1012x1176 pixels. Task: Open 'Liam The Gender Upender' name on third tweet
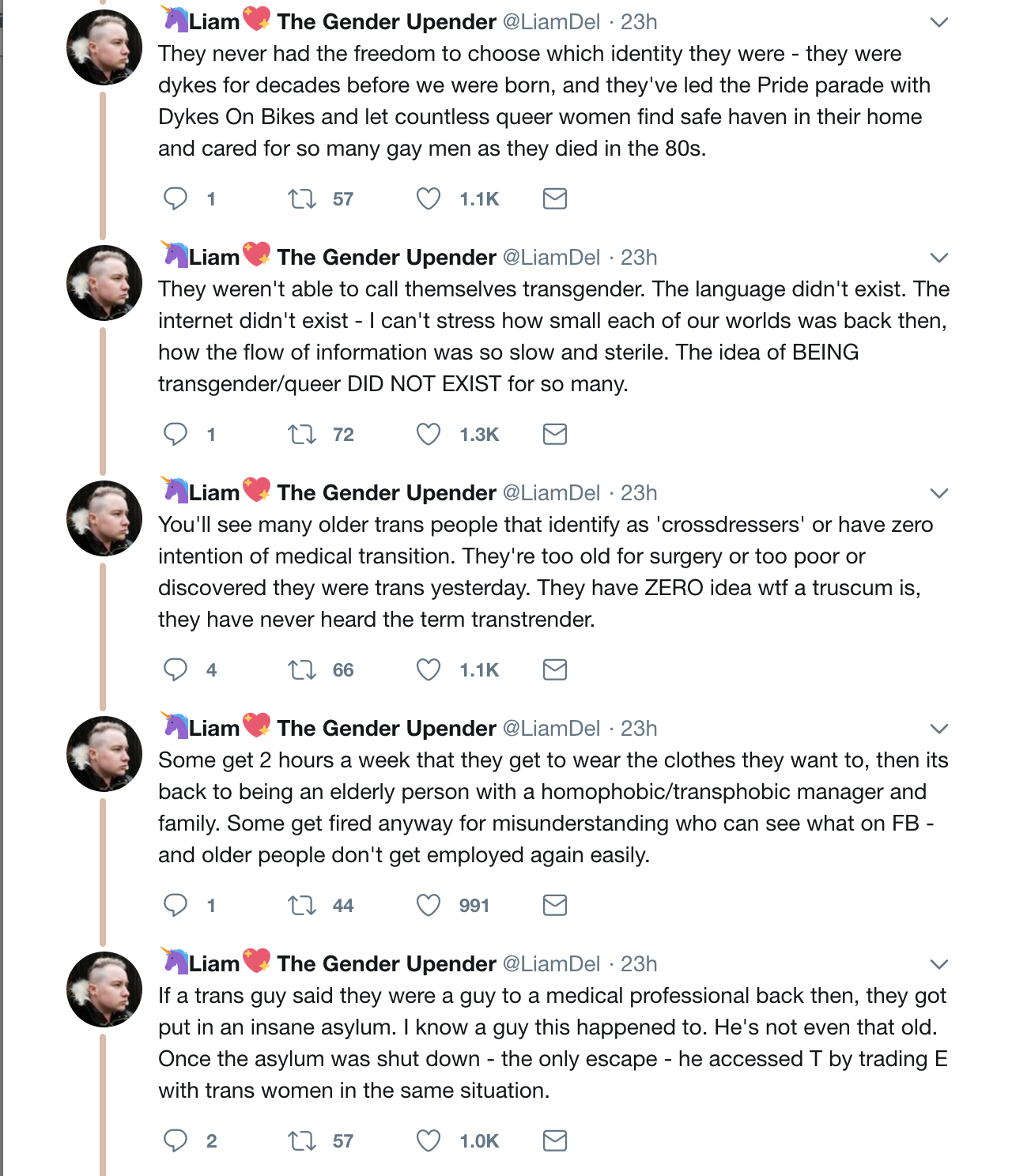[x=342, y=493]
